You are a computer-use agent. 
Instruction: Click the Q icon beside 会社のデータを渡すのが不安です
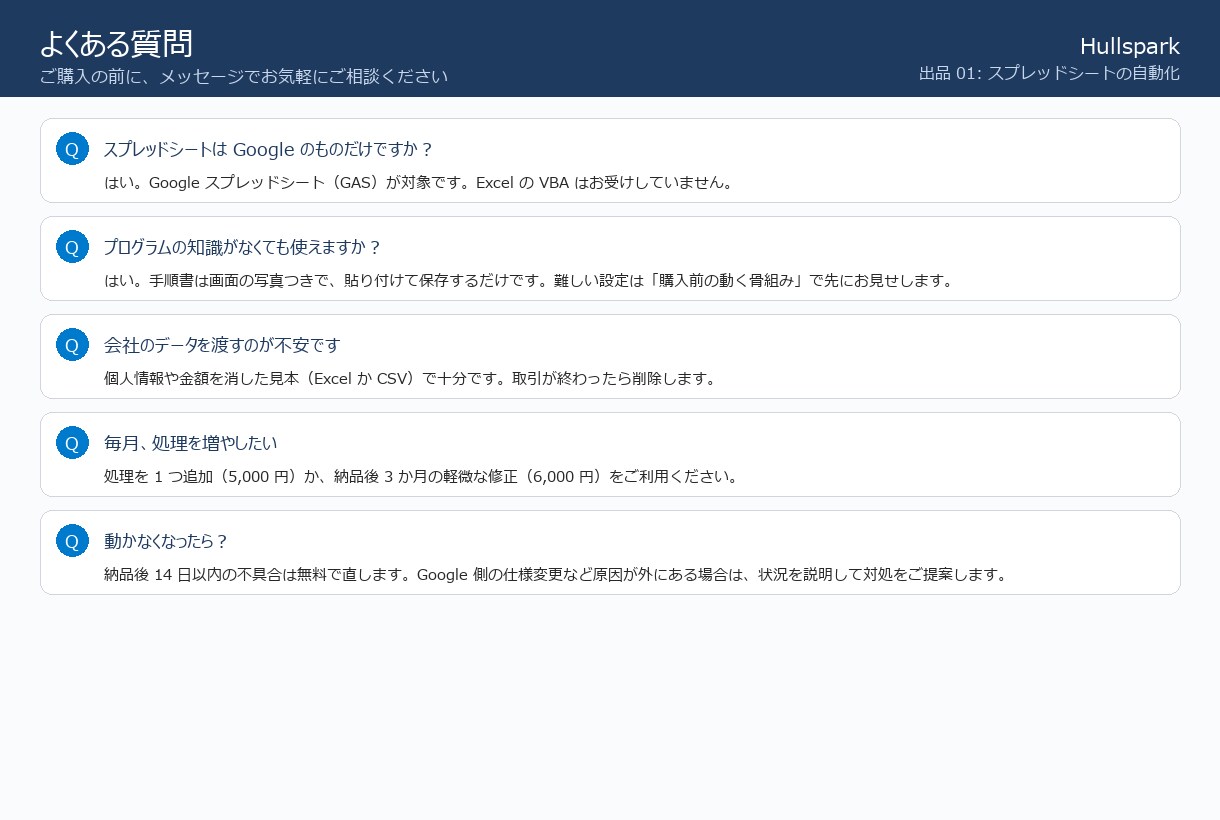point(72,345)
